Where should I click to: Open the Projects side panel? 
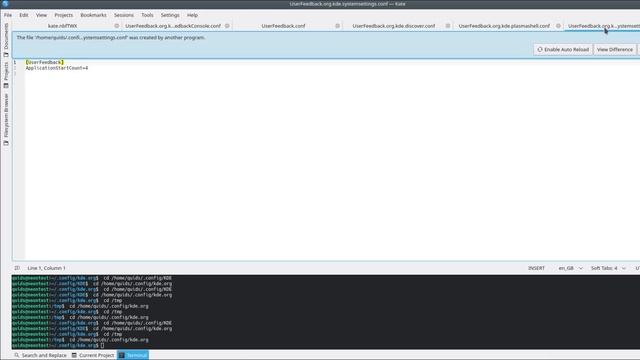6,75
